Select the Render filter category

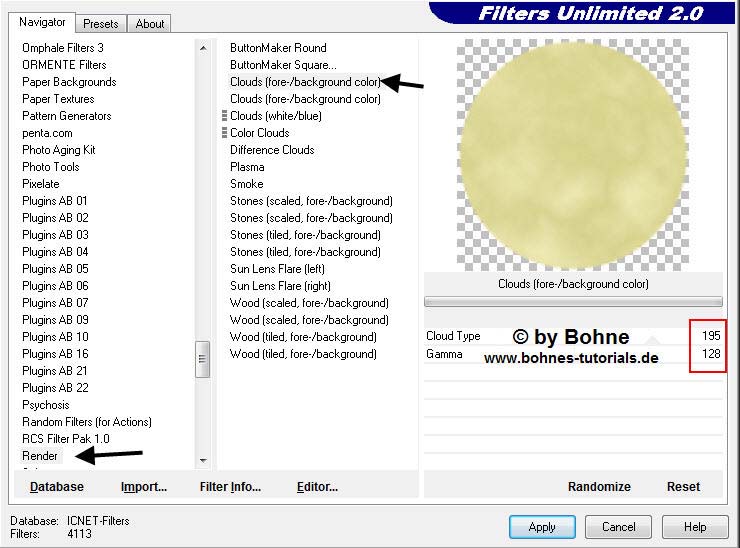point(40,456)
